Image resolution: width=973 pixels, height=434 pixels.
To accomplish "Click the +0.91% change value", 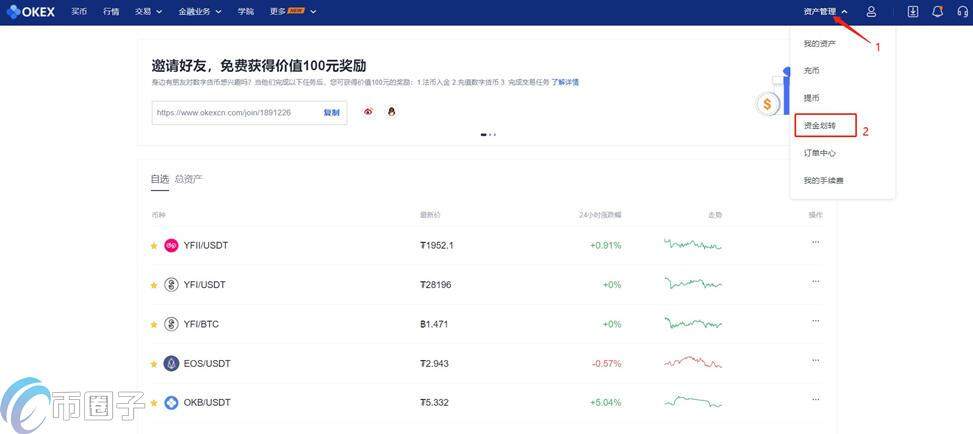I will [606, 245].
